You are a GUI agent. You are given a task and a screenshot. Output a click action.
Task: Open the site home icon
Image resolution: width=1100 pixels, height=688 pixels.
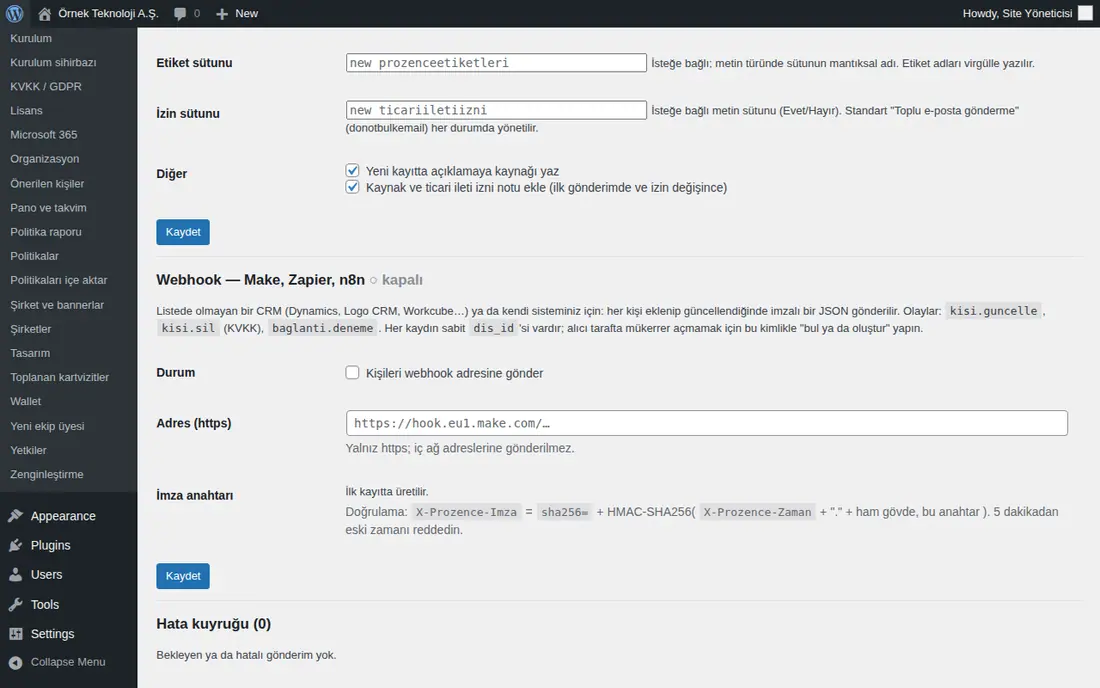(x=44, y=13)
